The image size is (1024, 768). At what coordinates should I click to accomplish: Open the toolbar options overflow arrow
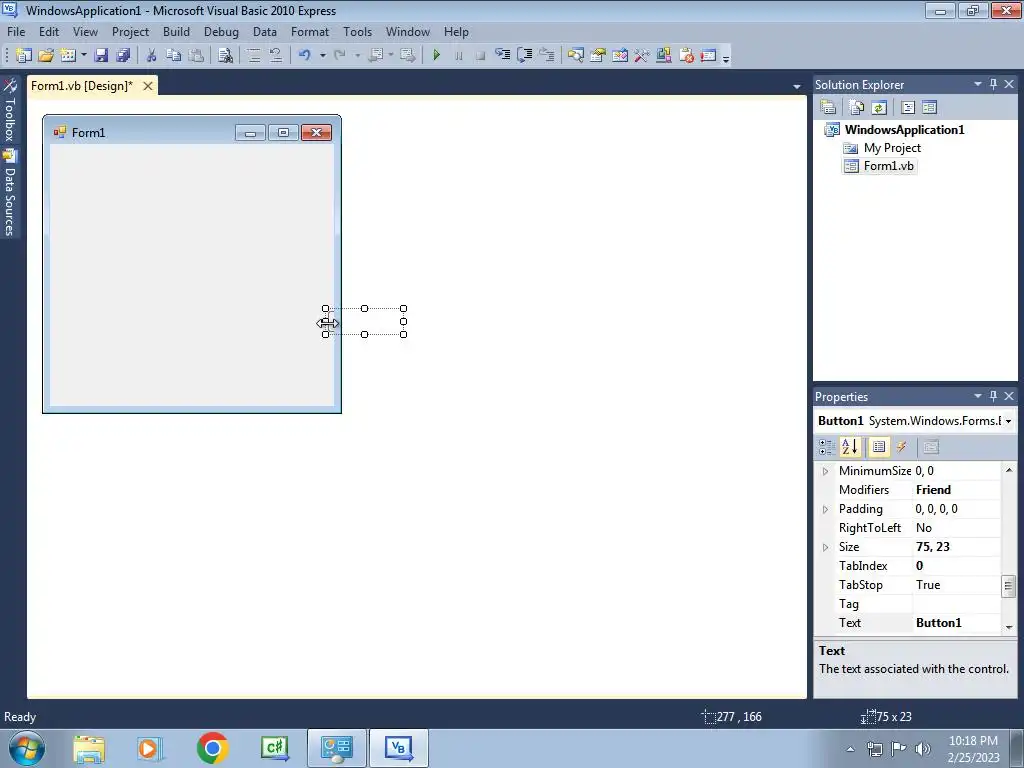(726, 58)
